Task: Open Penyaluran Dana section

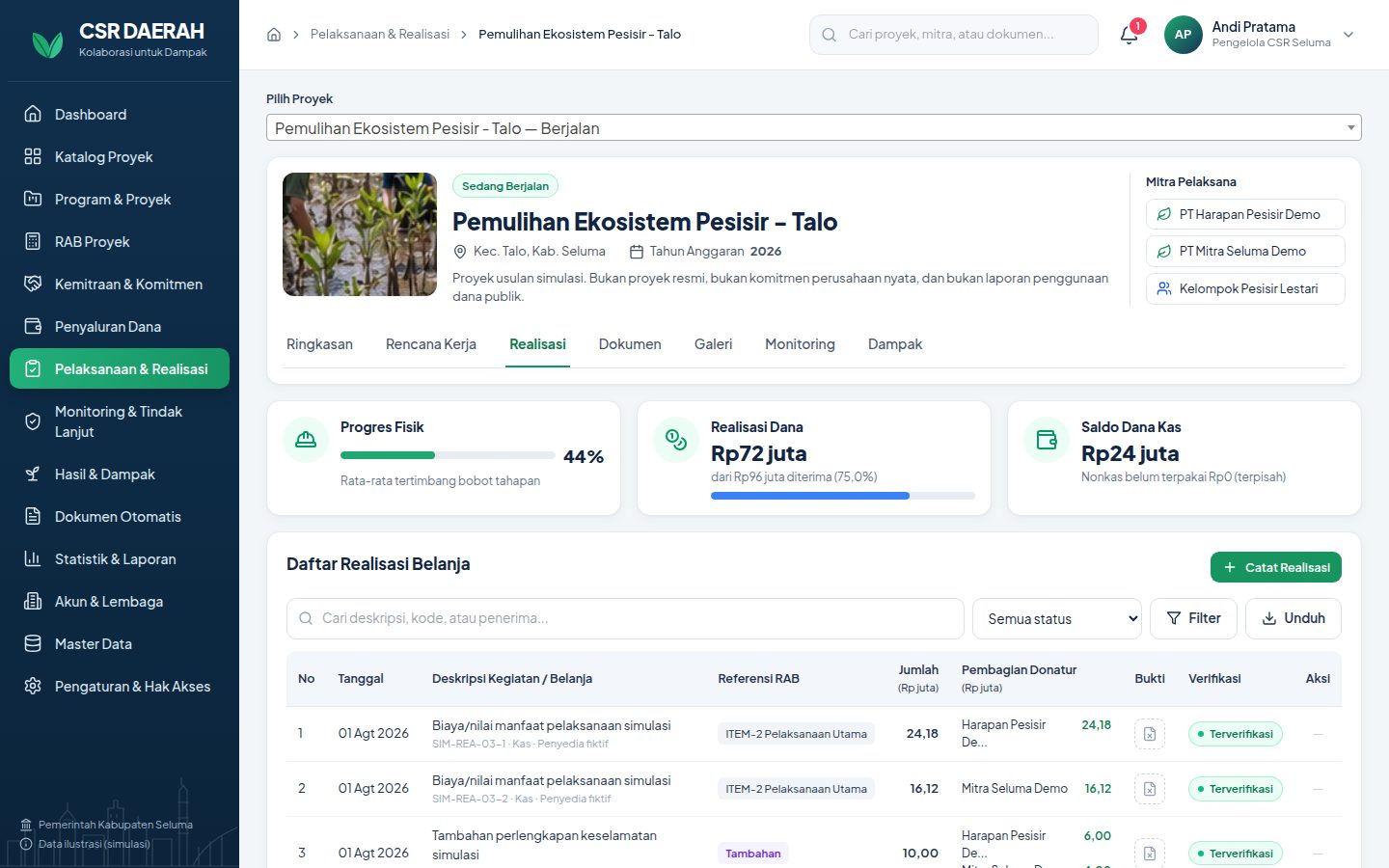Action: pyautogui.click(x=120, y=326)
